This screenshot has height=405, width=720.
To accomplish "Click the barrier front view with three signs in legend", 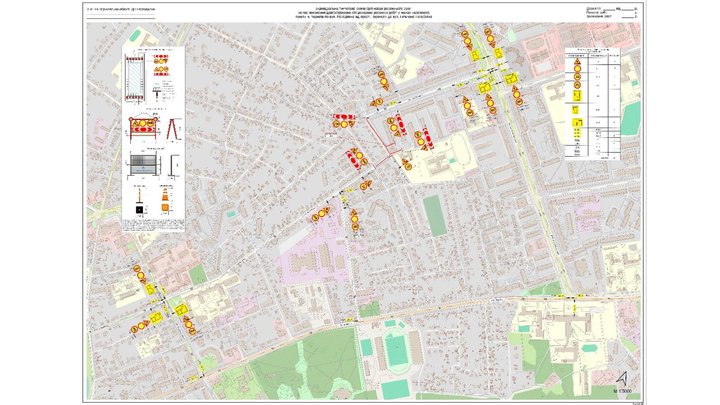I will pos(144,128).
